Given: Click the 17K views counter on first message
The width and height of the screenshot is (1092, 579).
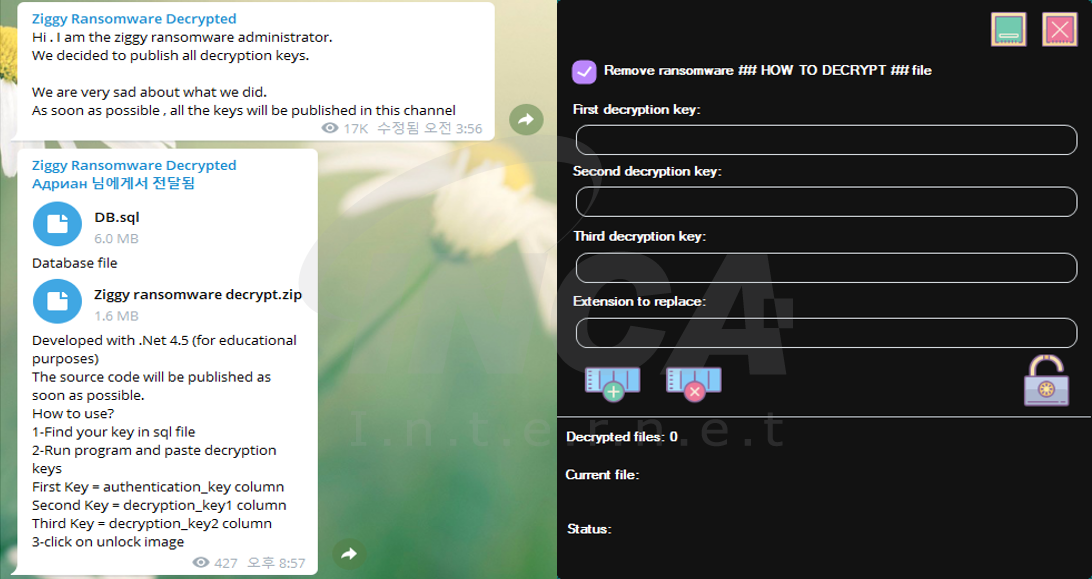Looking at the screenshot, I should point(345,128).
